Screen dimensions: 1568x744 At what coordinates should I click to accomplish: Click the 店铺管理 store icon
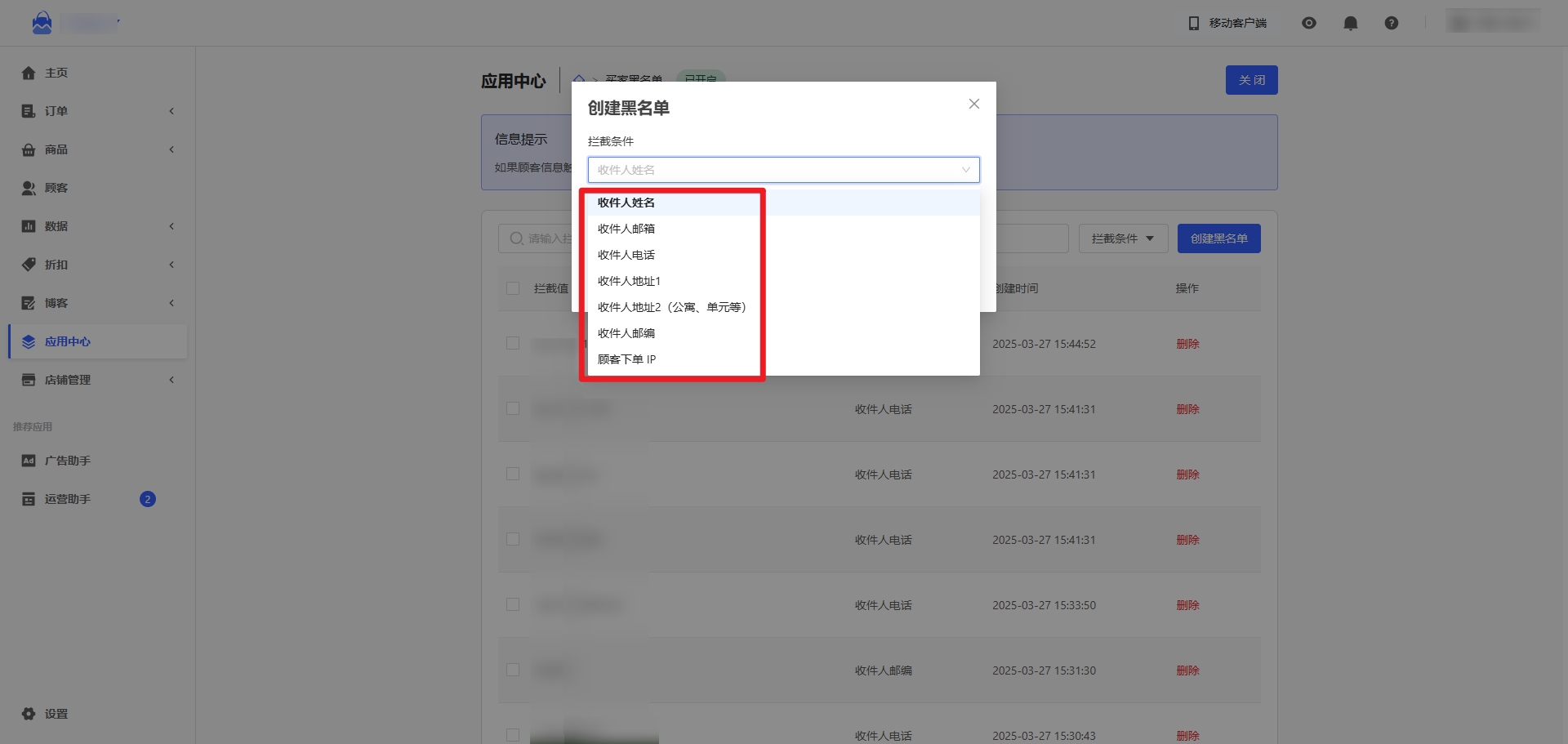29,380
